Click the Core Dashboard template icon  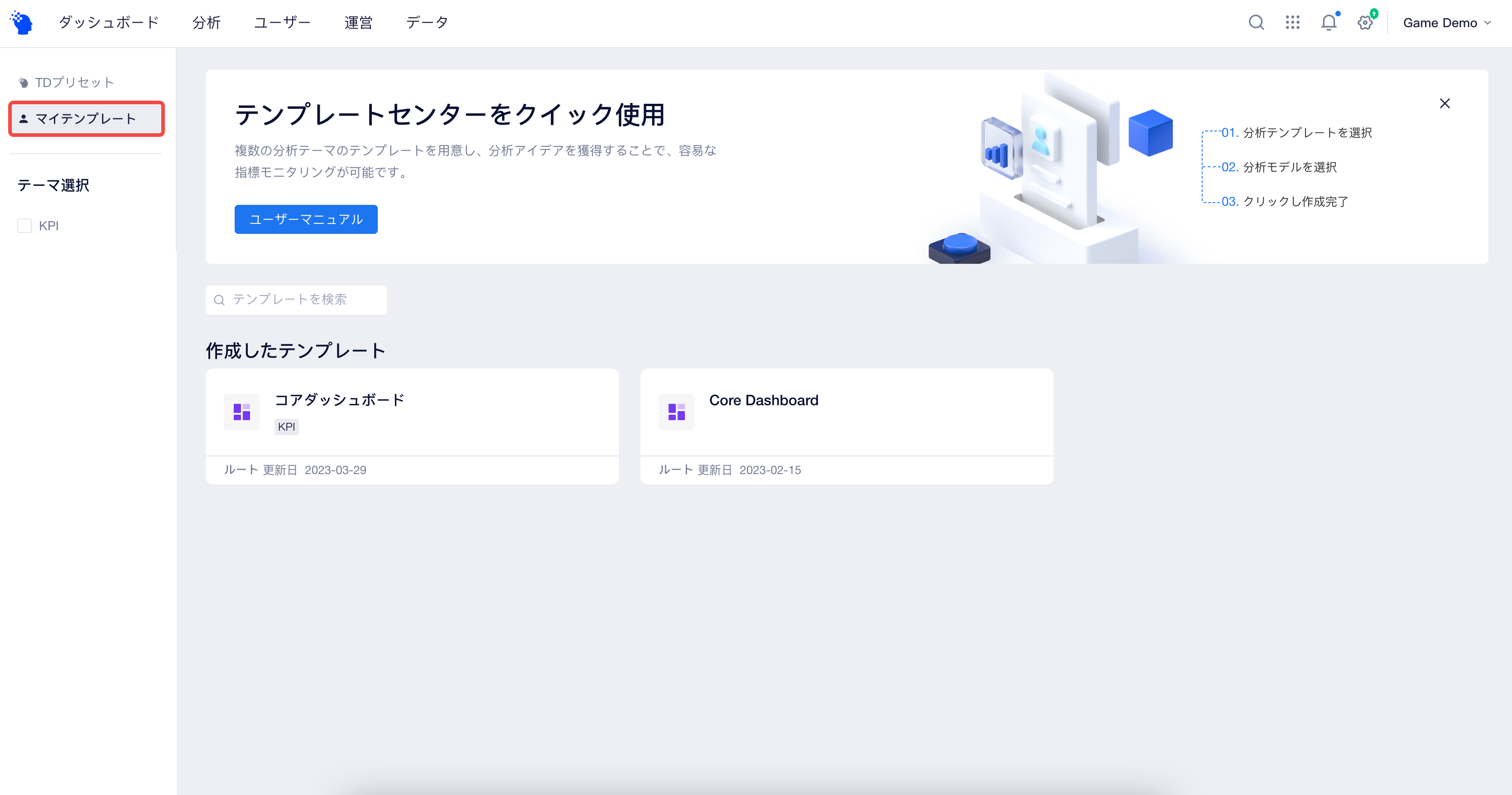[x=676, y=412]
